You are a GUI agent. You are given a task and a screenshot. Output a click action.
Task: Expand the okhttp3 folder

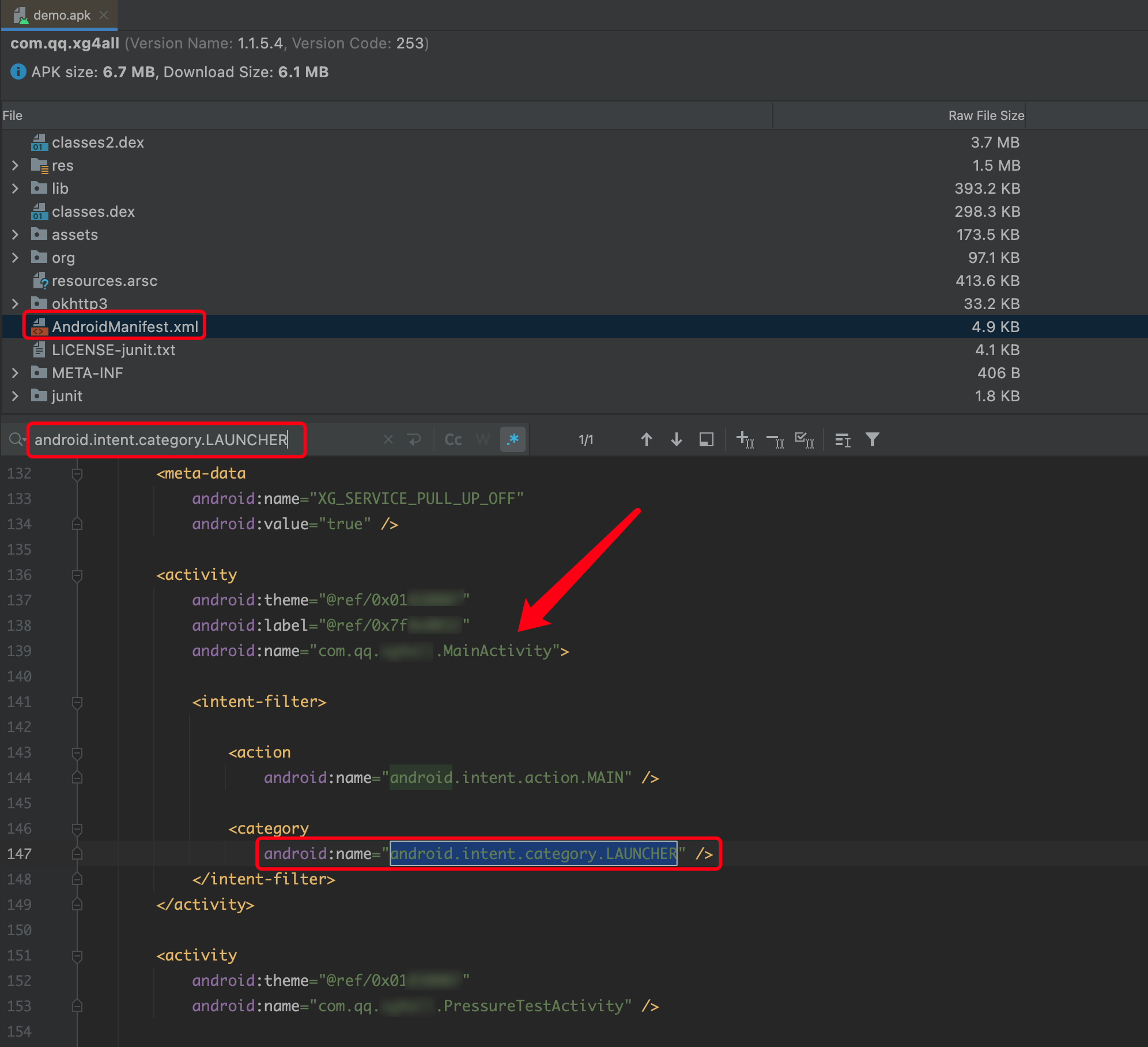16,304
